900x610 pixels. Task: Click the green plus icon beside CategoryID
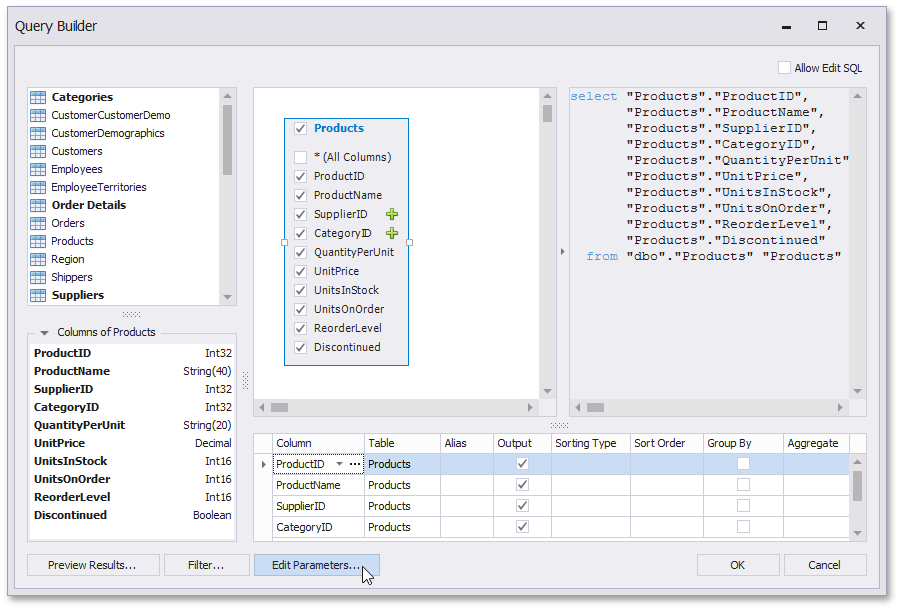click(x=392, y=233)
